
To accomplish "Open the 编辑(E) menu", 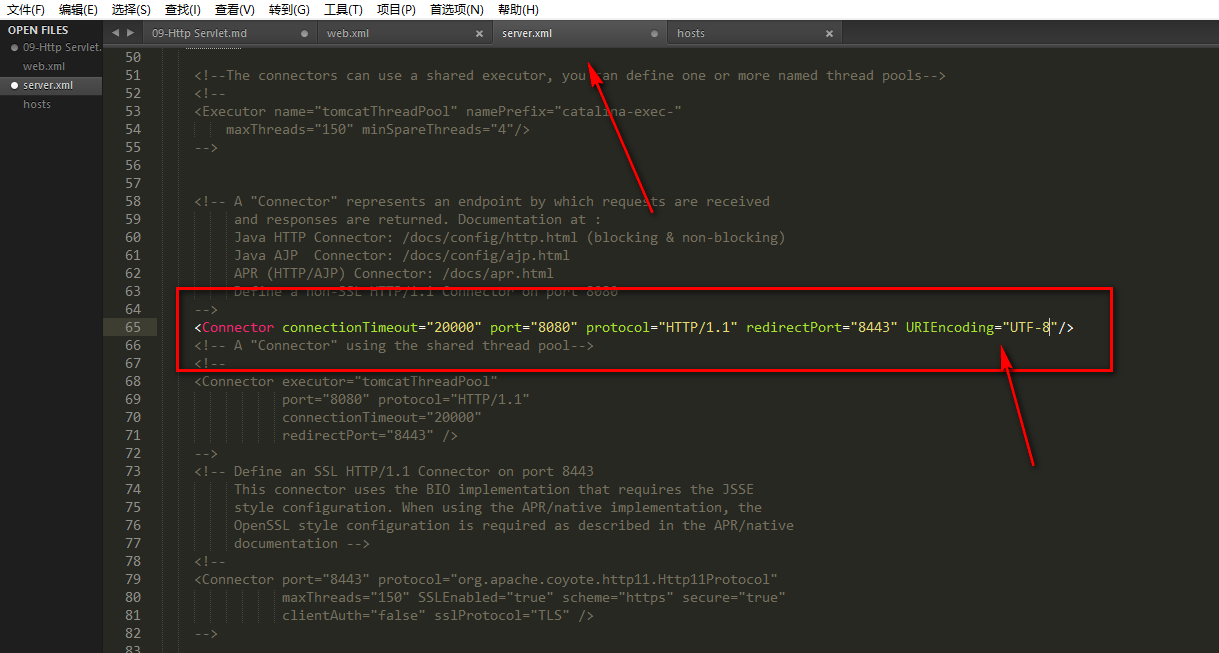I will [x=78, y=9].
